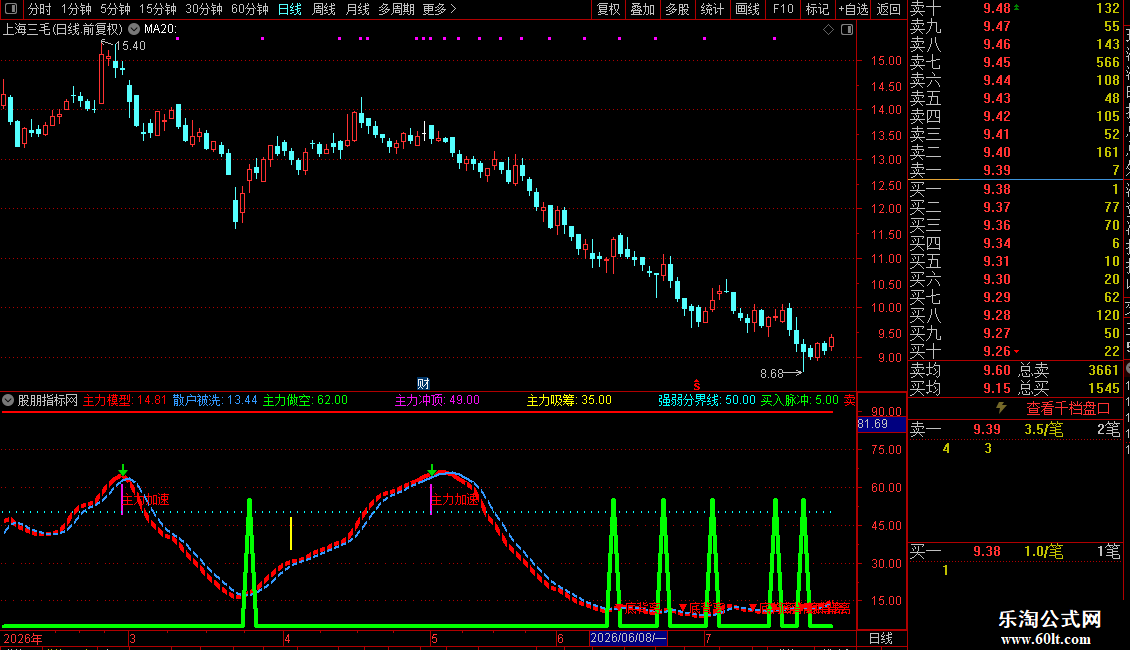Click the 买入脉冲 5.00 label
The height and width of the screenshot is (650, 1130).
pos(800,400)
